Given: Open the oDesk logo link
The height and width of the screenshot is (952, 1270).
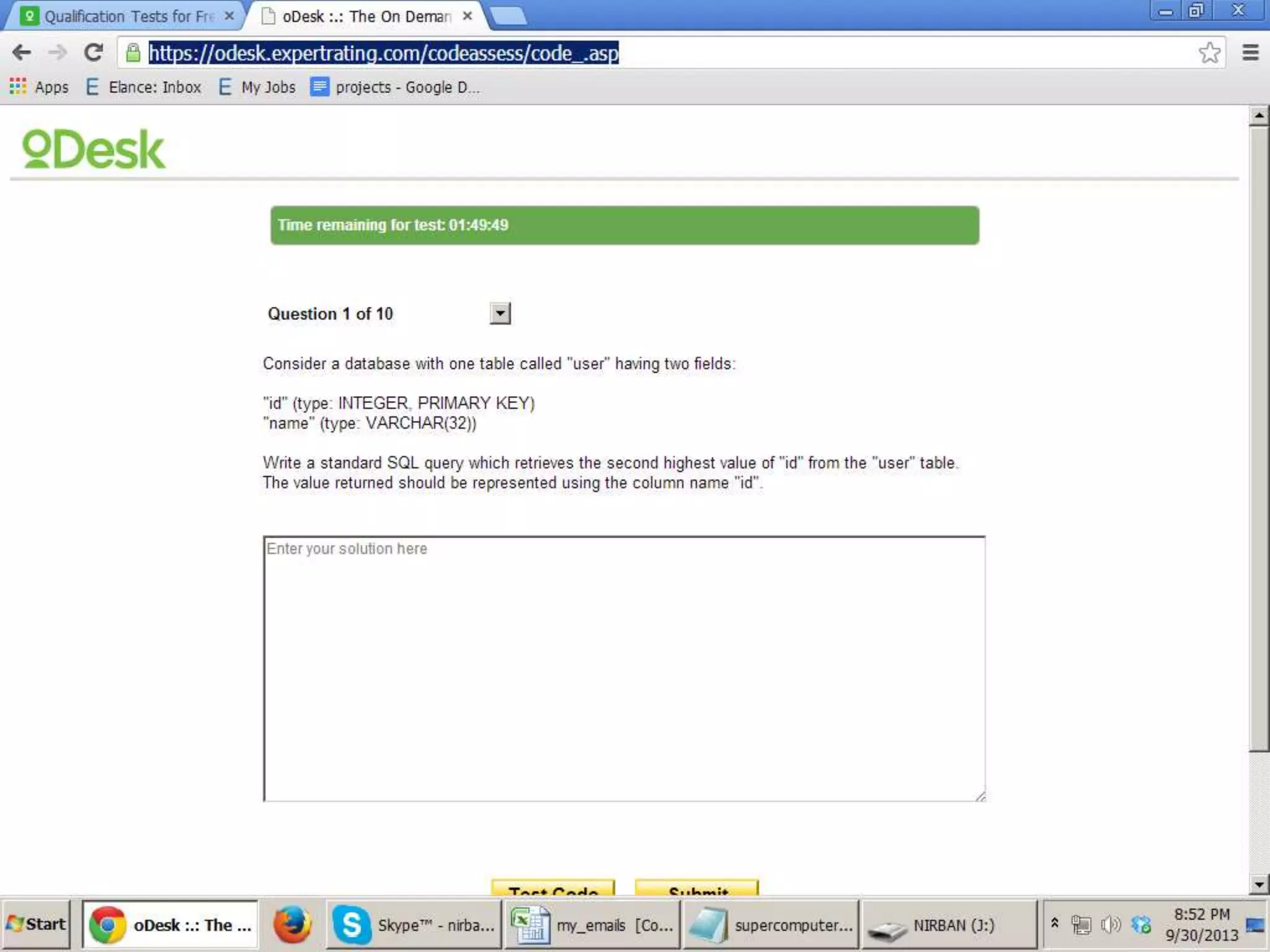Looking at the screenshot, I should tap(94, 149).
